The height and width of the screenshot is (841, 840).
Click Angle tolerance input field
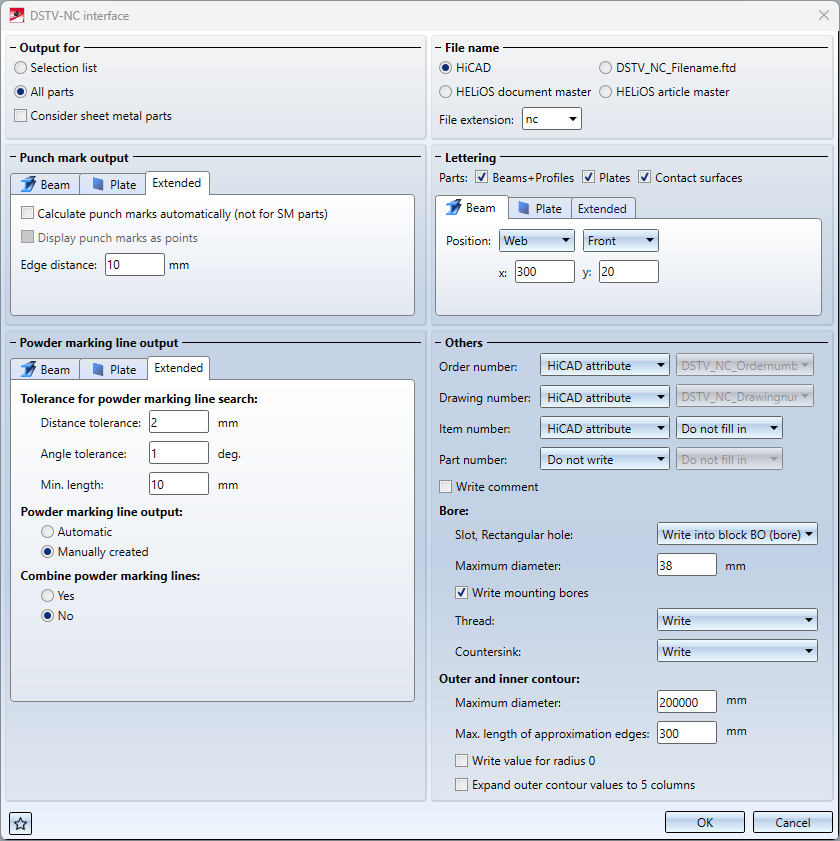(179, 453)
